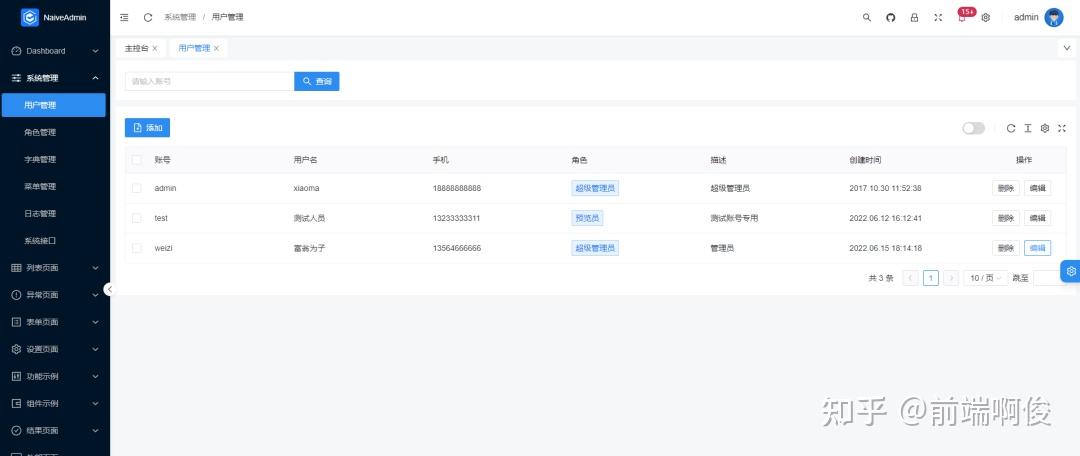Collapse the sidebar with the round arrow handle
The height and width of the screenshot is (456, 1080).
108,289
